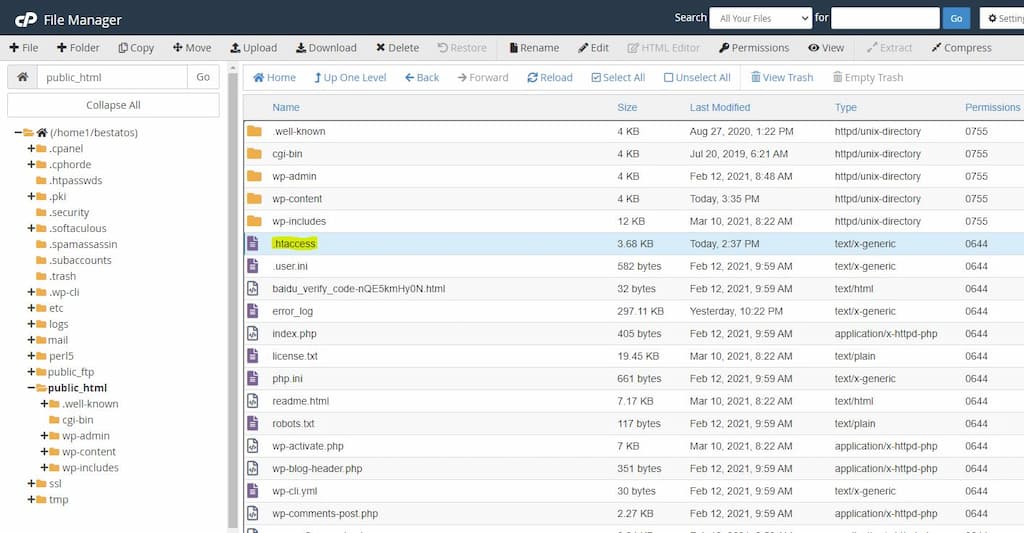The width and height of the screenshot is (1024, 533).
Task: Select the php.ini file
Action: tap(287, 379)
